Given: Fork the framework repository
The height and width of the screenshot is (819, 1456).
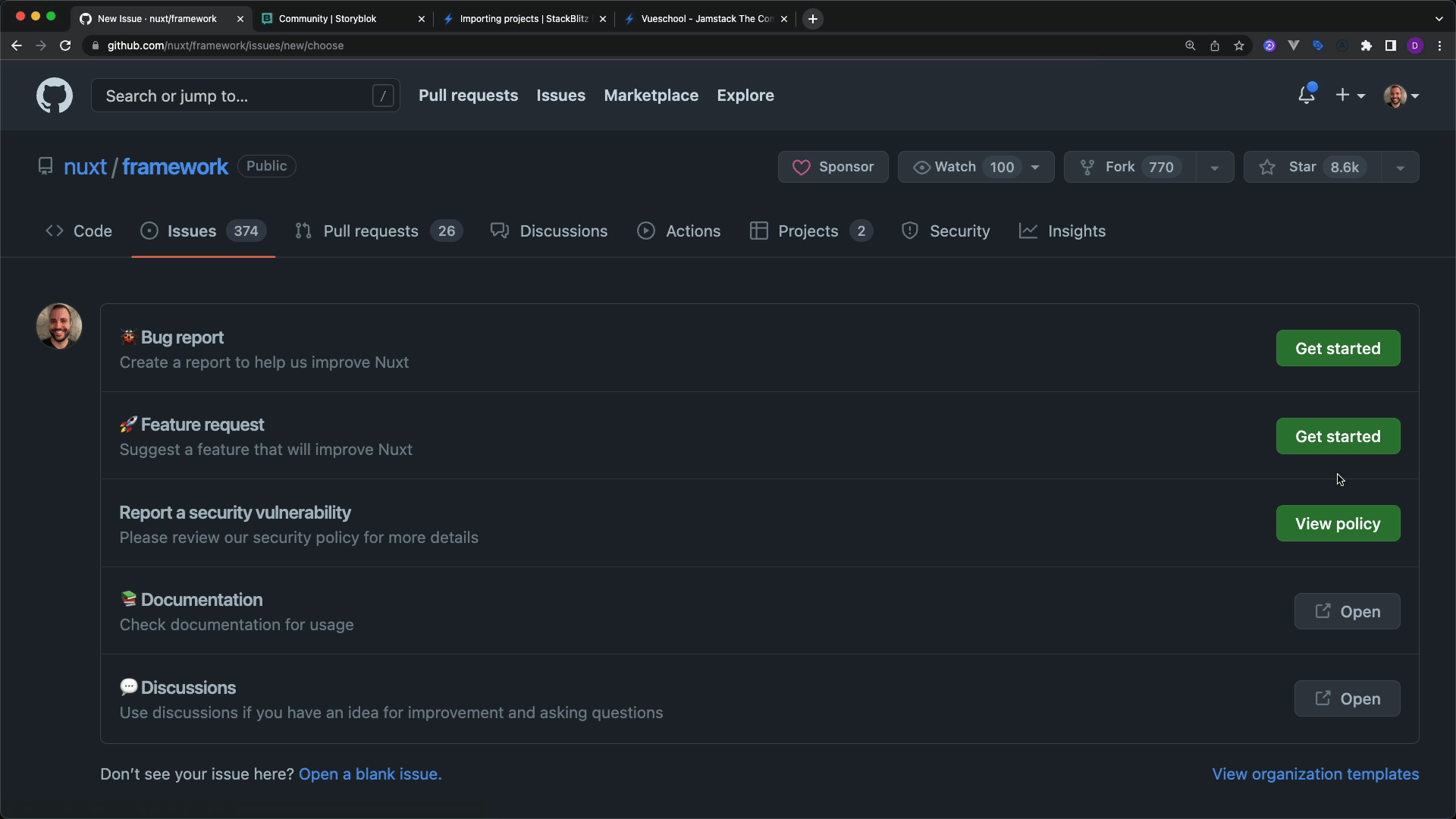Looking at the screenshot, I should click(1130, 167).
